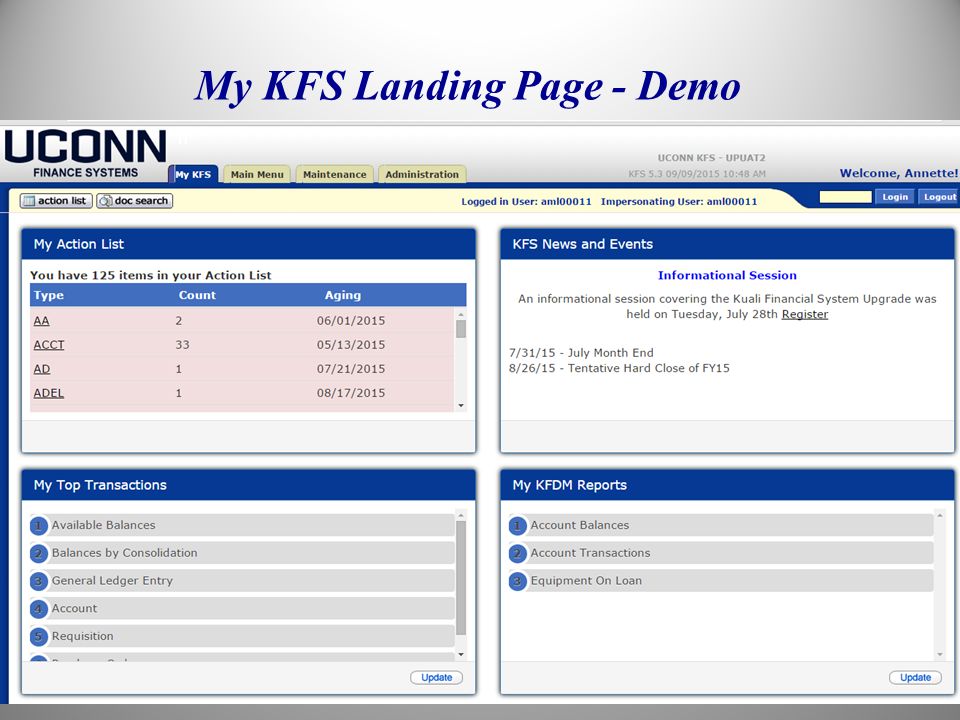Click the Register link in News

coord(804,314)
